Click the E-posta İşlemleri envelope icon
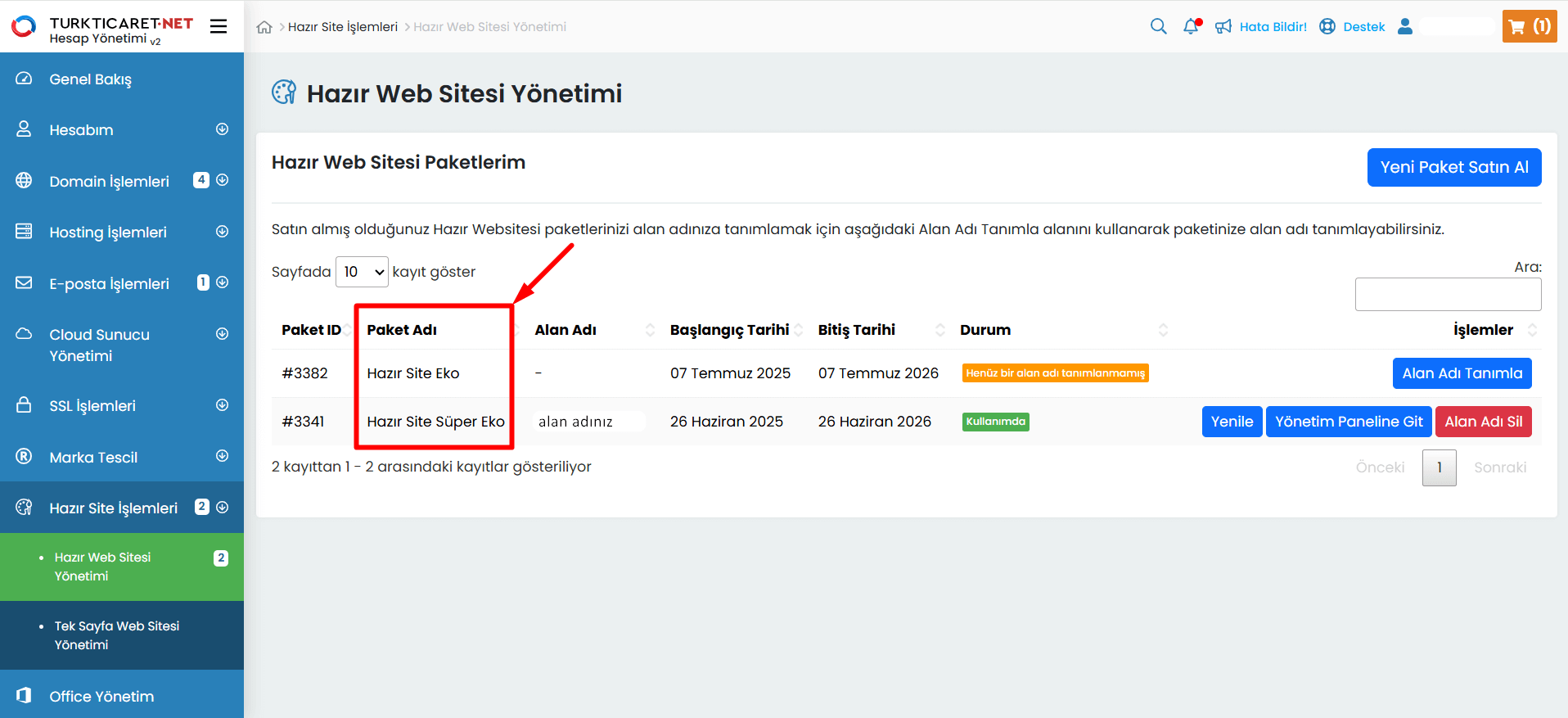1568x718 pixels. [24, 283]
